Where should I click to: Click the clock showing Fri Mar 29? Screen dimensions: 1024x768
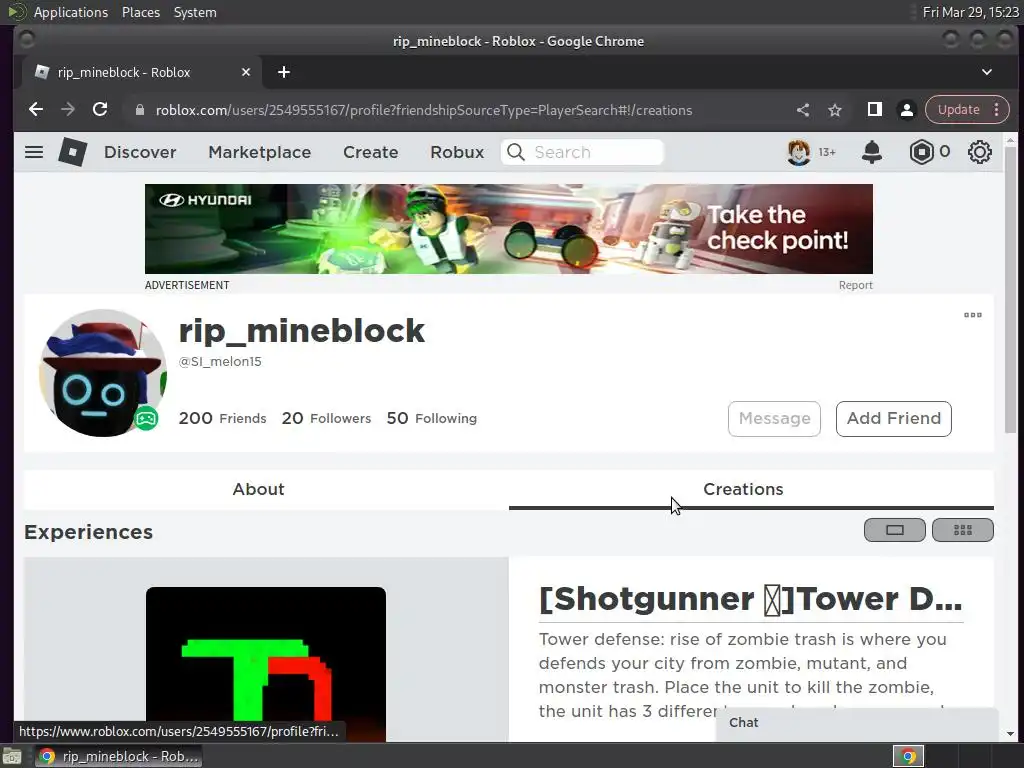970,12
